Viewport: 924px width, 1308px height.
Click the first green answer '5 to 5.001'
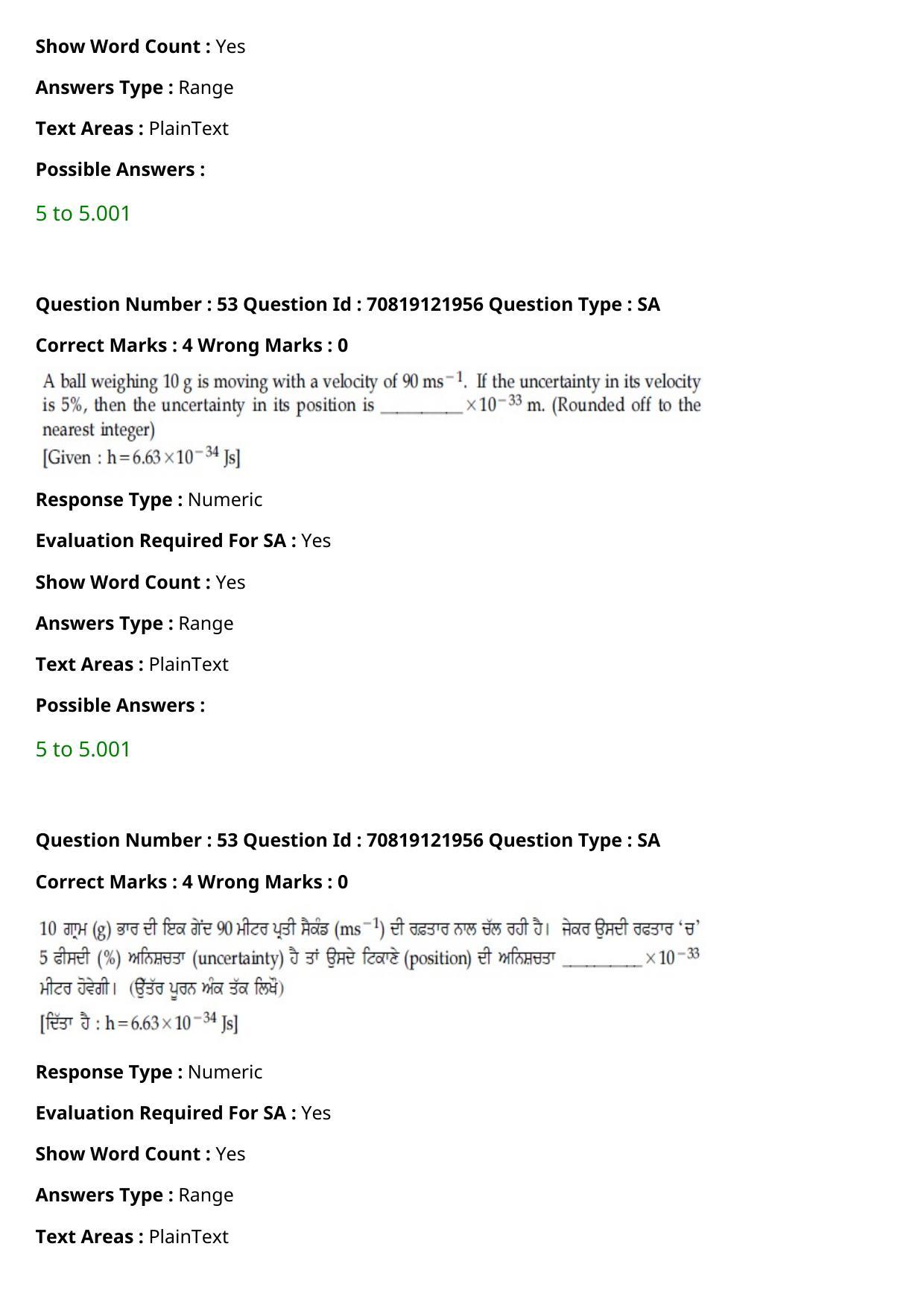[83, 213]
